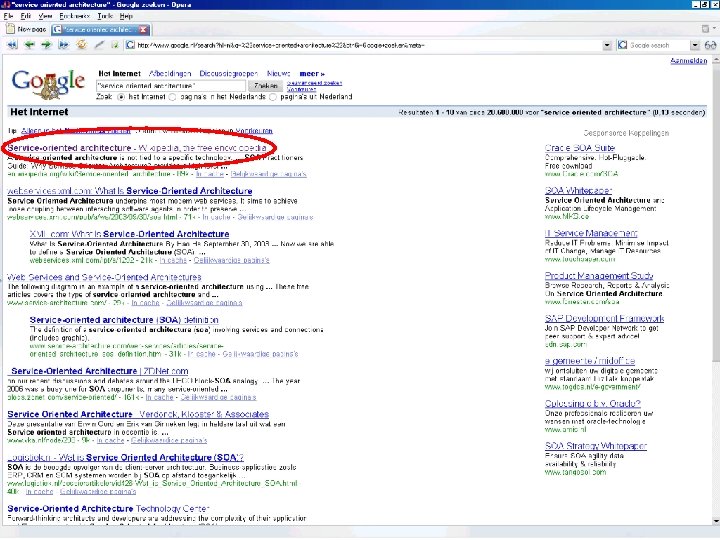Screen dimensions: 720x540
Task: Click the glasses view mode icon
Action: click(710, 45)
